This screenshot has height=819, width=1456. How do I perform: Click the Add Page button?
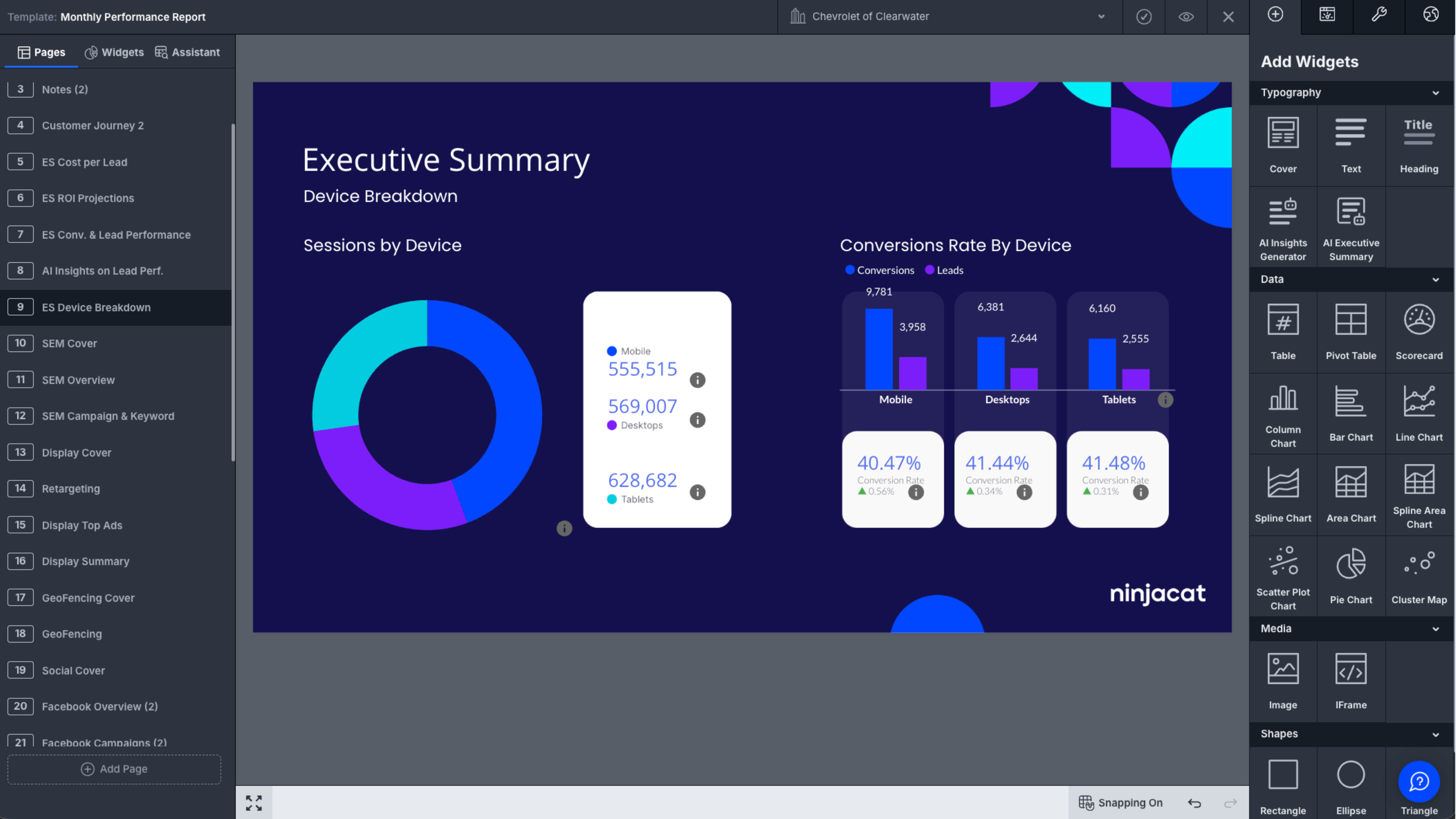[x=114, y=769]
